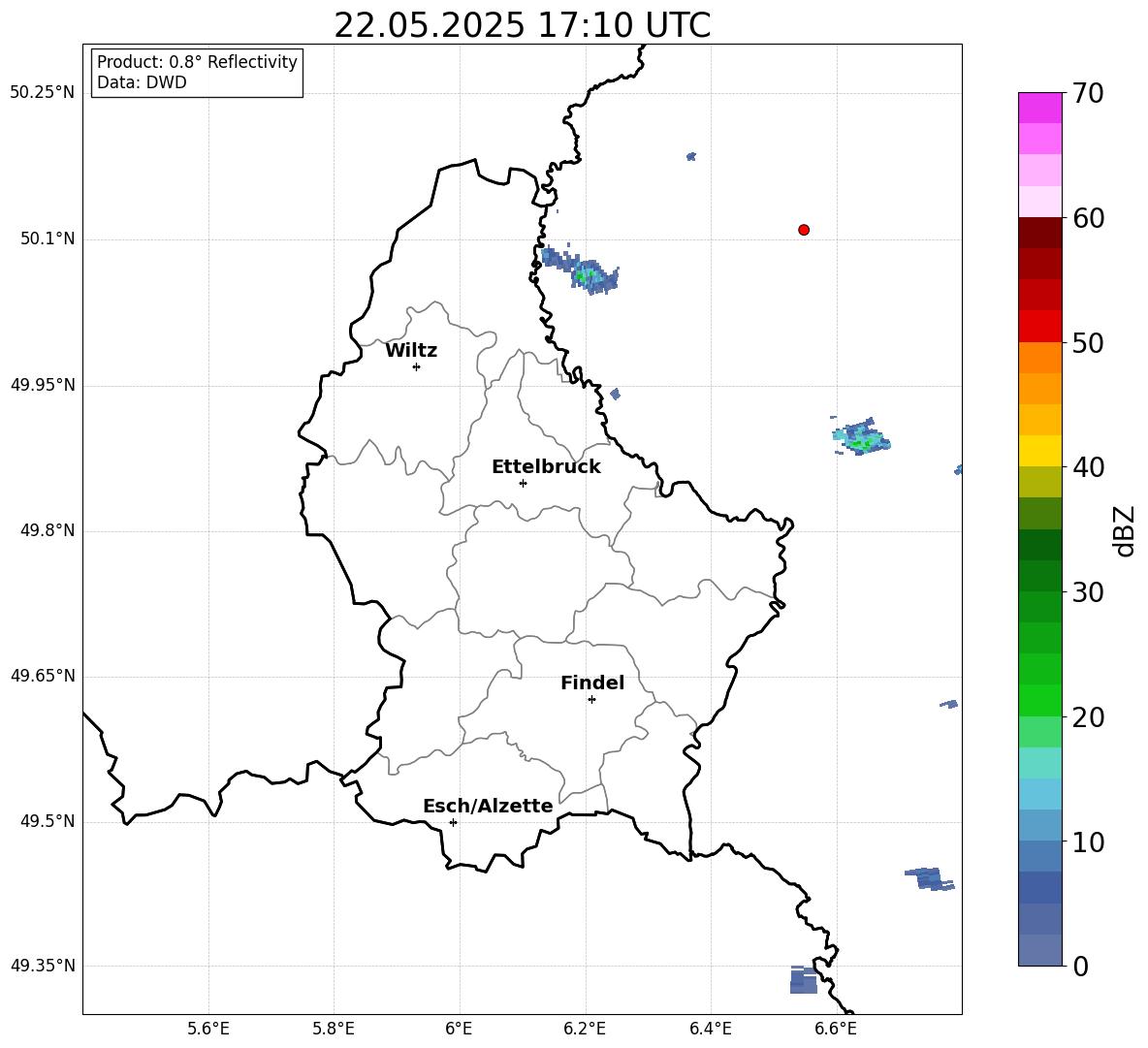Viewport: 1148px width, 1048px height.
Task: Click the cyan-green radar echo near 6.65°E
Action: pos(861,437)
